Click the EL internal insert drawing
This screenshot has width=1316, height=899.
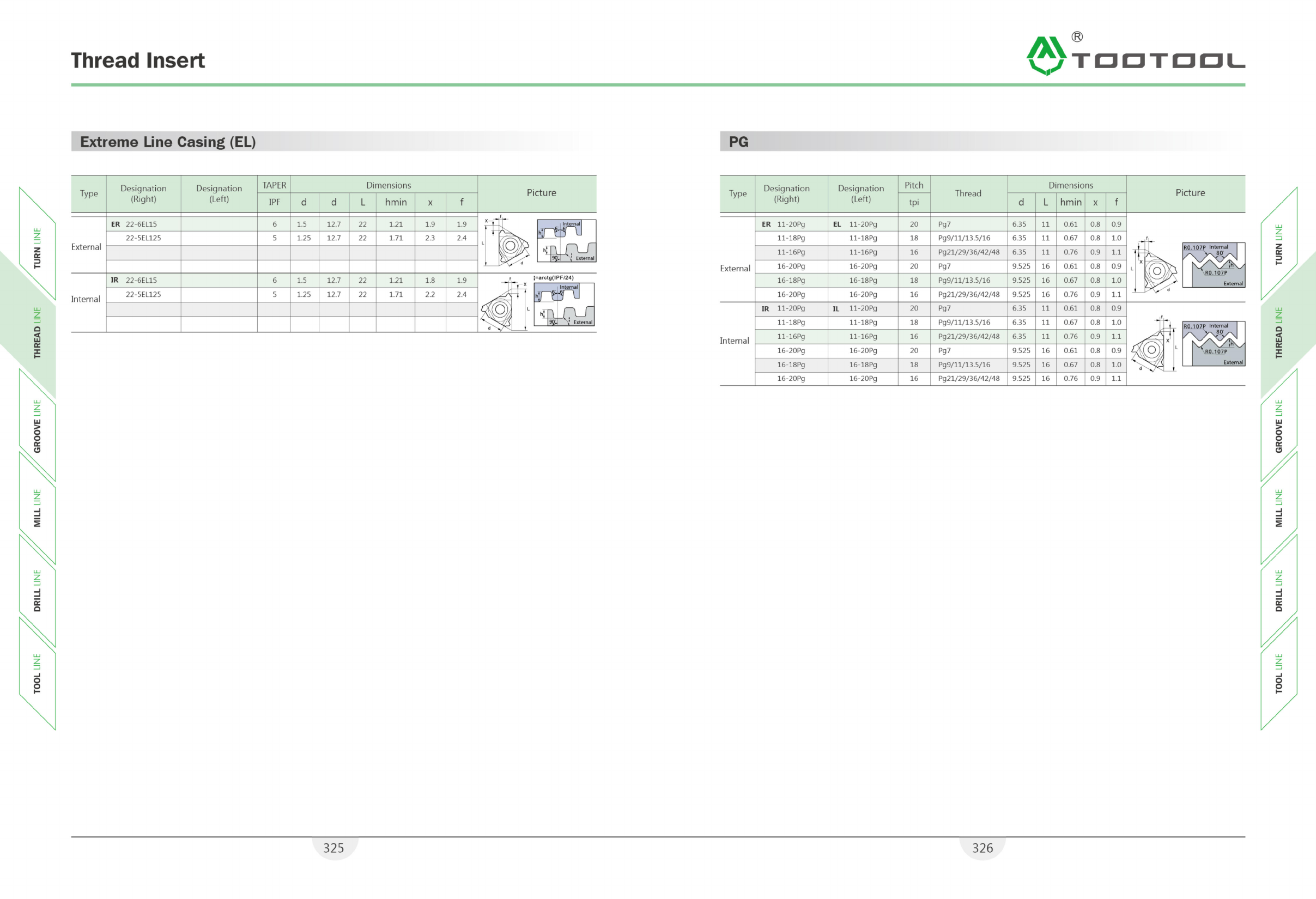pyautogui.click(x=505, y=305)
